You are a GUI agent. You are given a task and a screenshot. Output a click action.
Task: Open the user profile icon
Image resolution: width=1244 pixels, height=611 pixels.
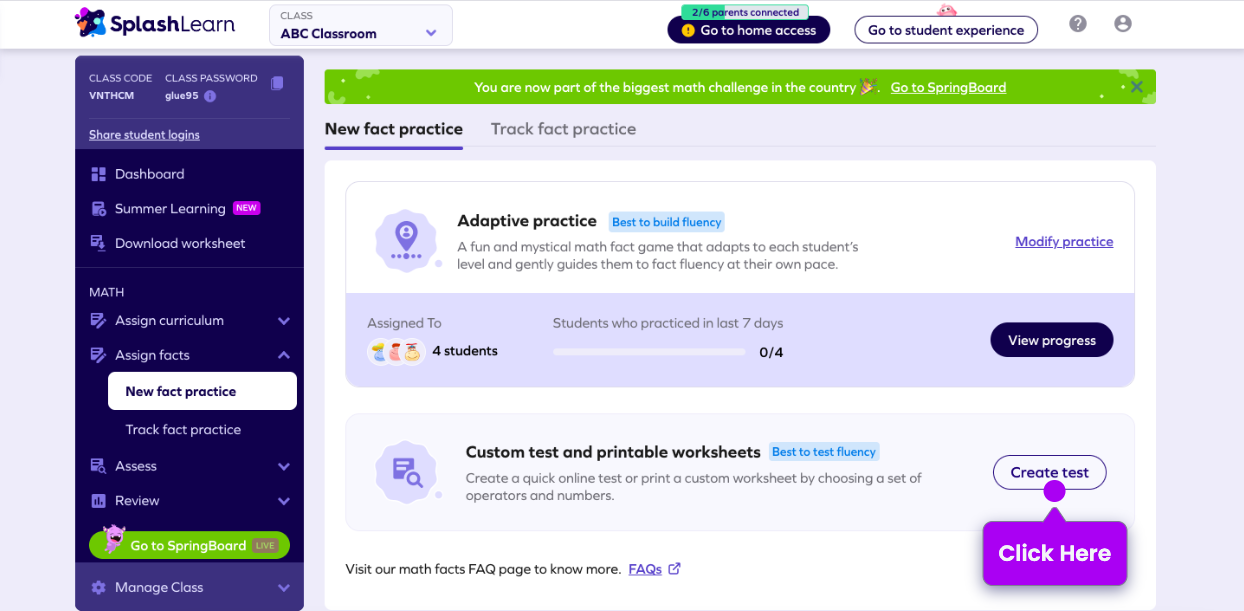pyautogui.click(x=1122, y=24)
